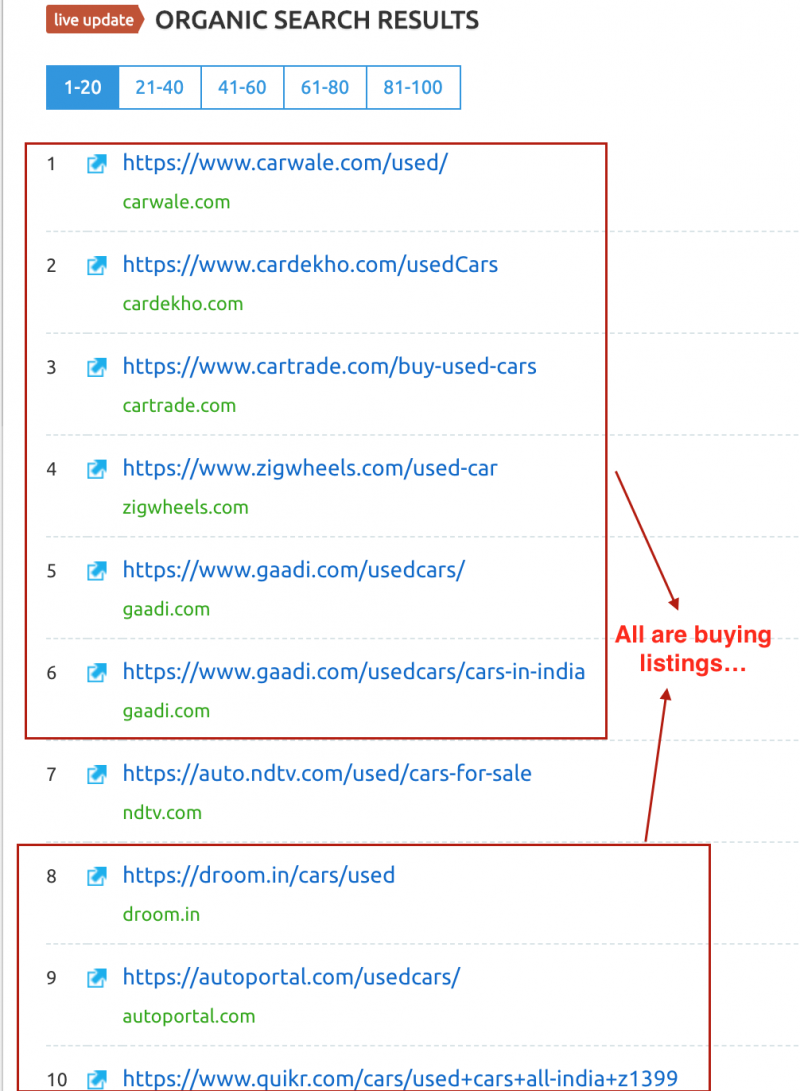Open external link icon for carwale.com result
The height and width of the screenshot is (1091, 800).
pyautogui.click(x=97, y=164)
